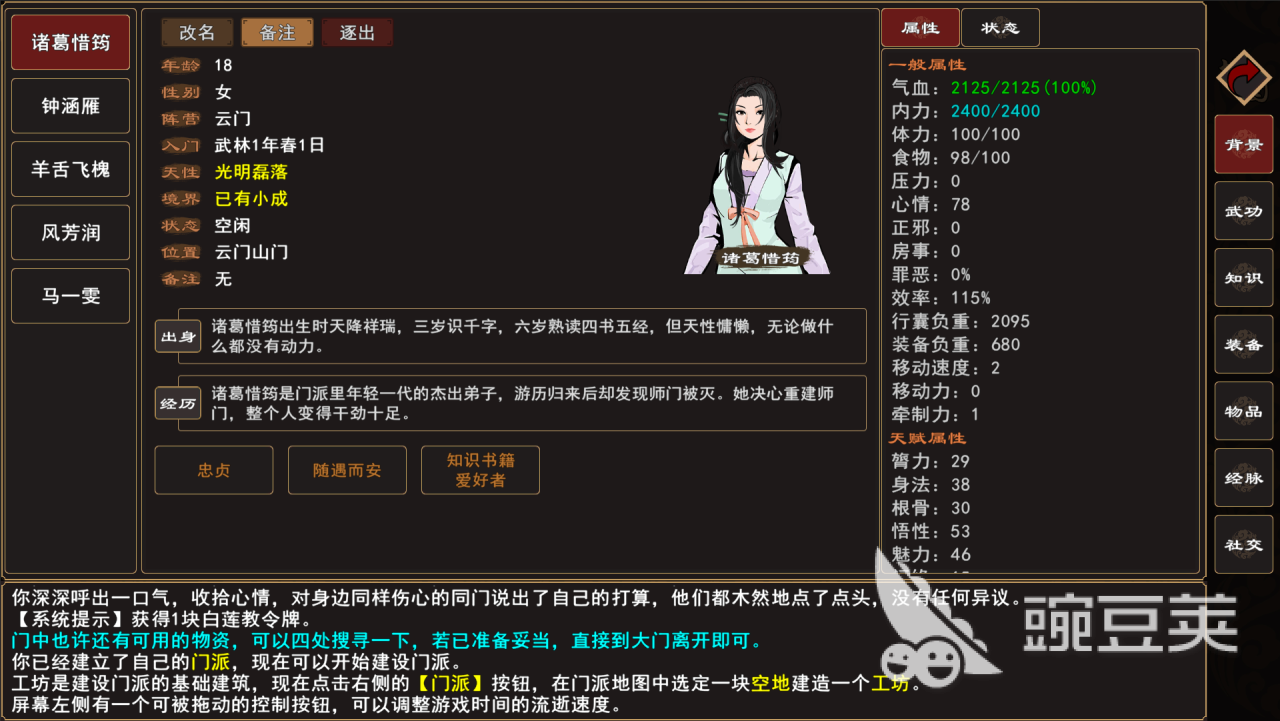The image size is (1280, 721).
Task: Select character 马一雯 in list
Action: coord(71,296)
